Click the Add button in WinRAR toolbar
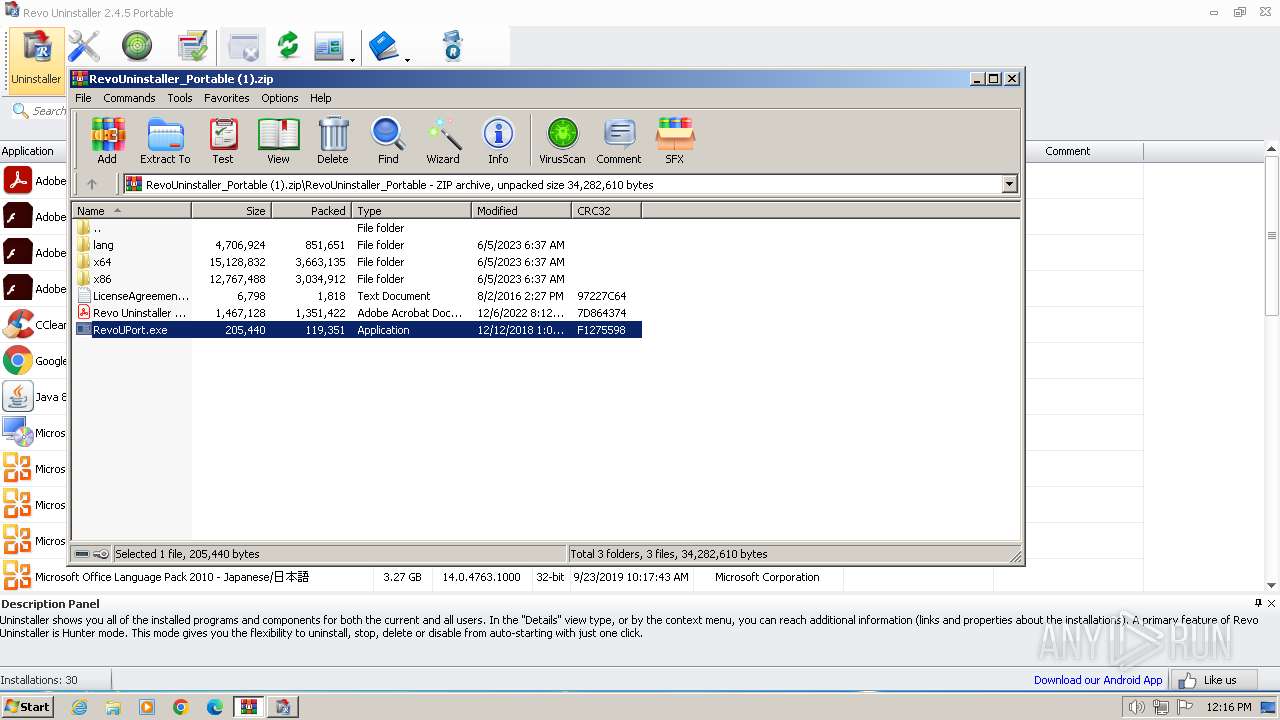 pyautogui.click(x=107, y=140)
